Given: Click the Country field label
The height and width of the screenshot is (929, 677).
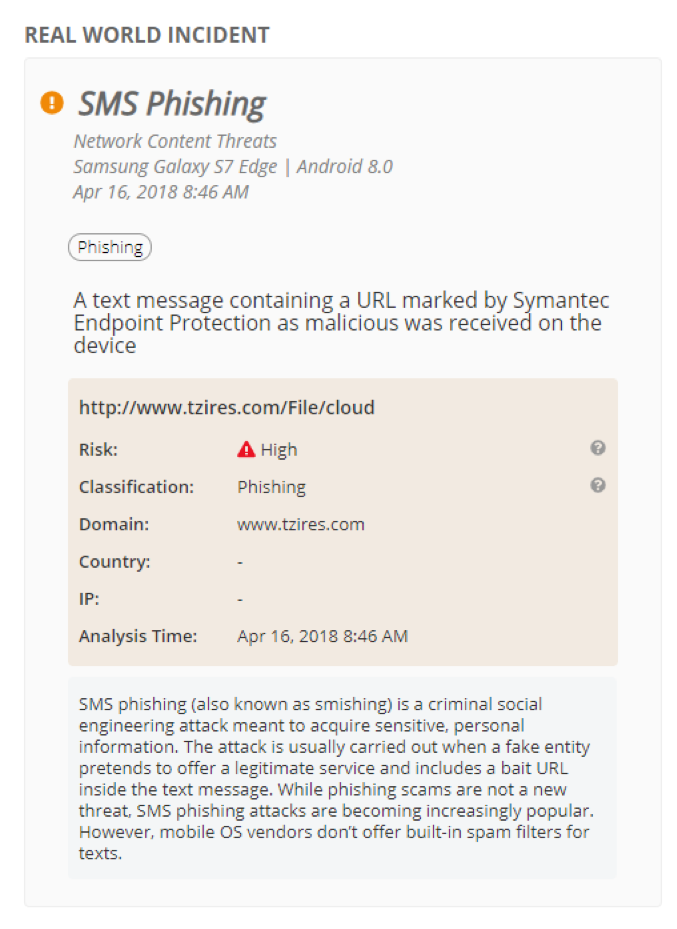Looking at the screenshot, I should (x=115, y=562).
